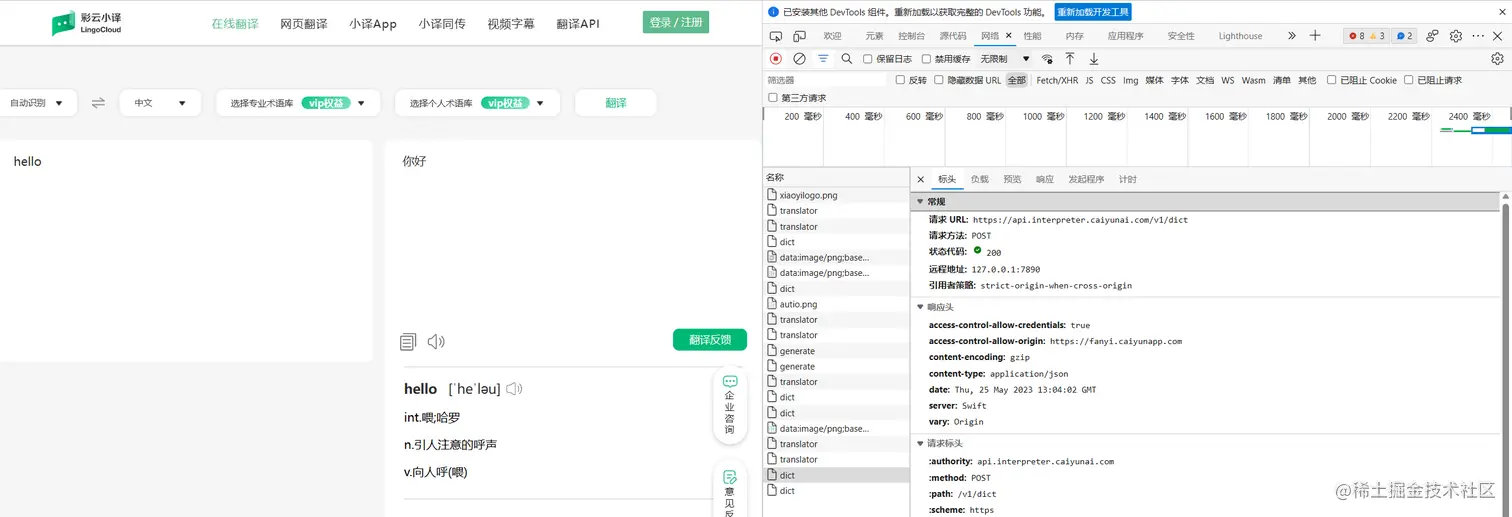1512x517 pixels.
Task: Enable the 反转 filter checkbox
Action: coord(900,80)
